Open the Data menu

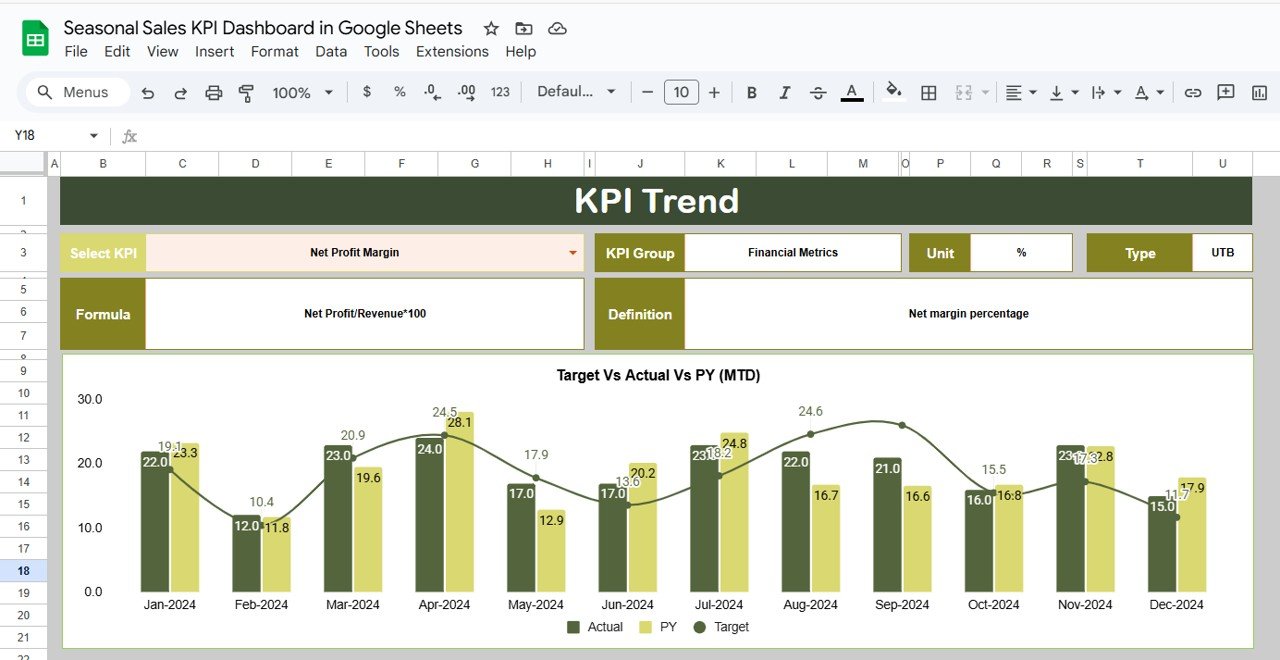point(331,51)
